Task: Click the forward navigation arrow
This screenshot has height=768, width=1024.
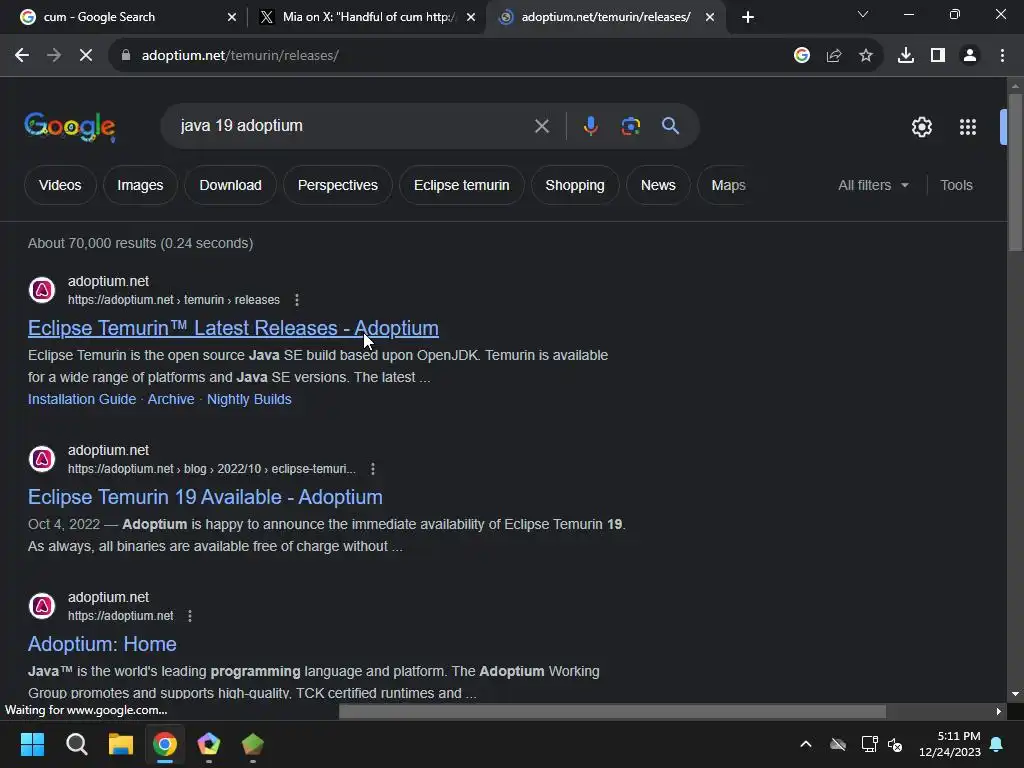Action: point(54,56)
